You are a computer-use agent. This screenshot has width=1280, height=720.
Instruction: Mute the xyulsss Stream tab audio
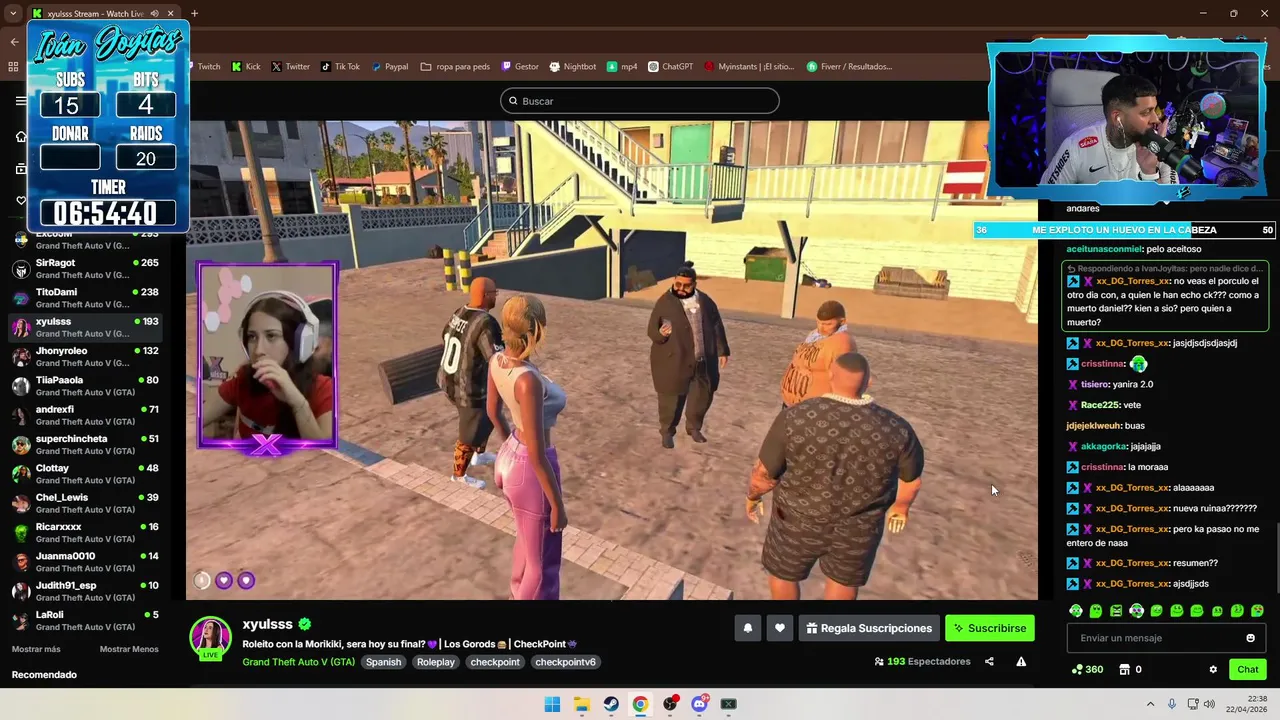(154, 13)
